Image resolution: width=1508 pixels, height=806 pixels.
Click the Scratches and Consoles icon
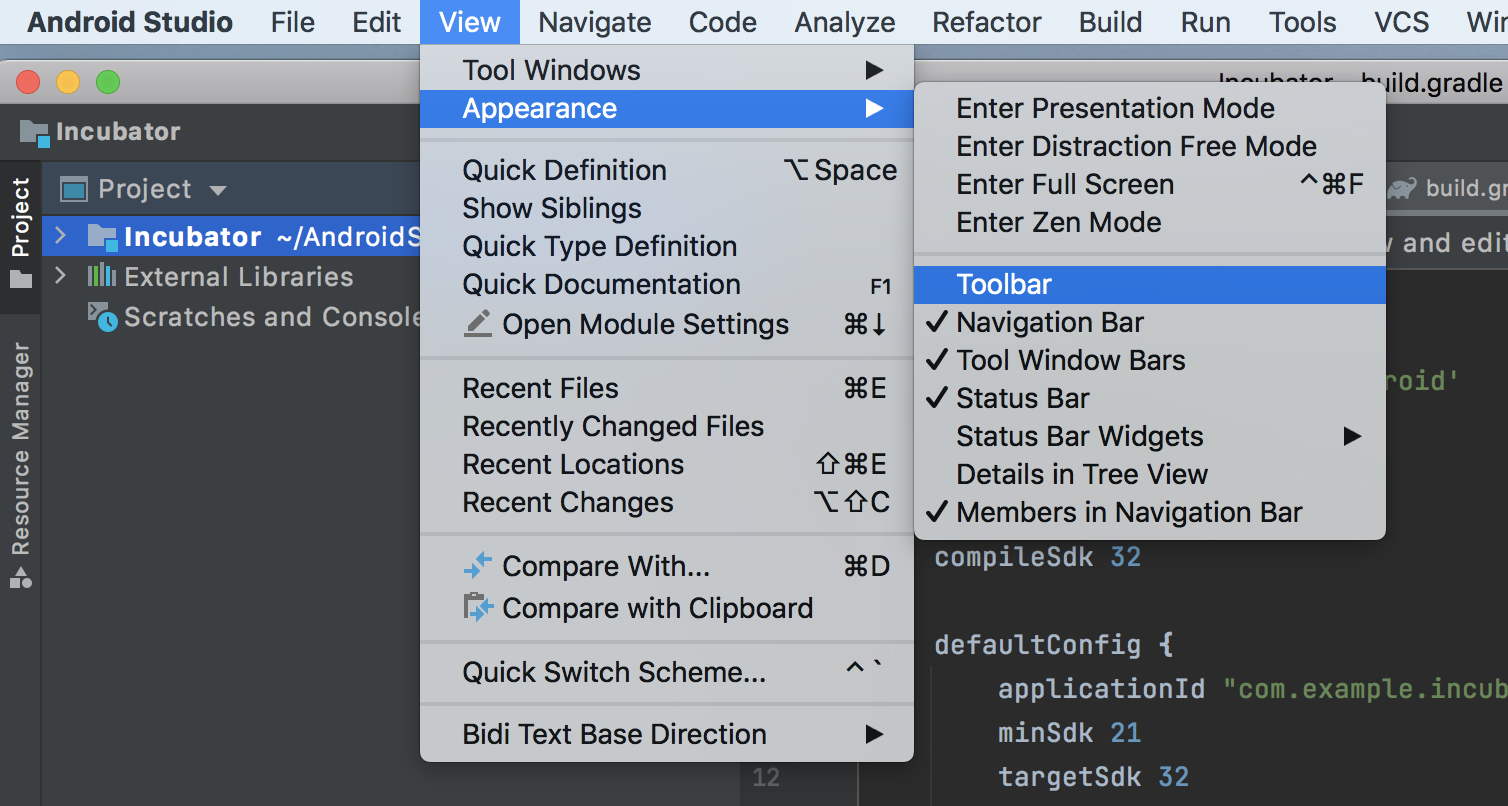pyautogui.click(x=102, y=316)
